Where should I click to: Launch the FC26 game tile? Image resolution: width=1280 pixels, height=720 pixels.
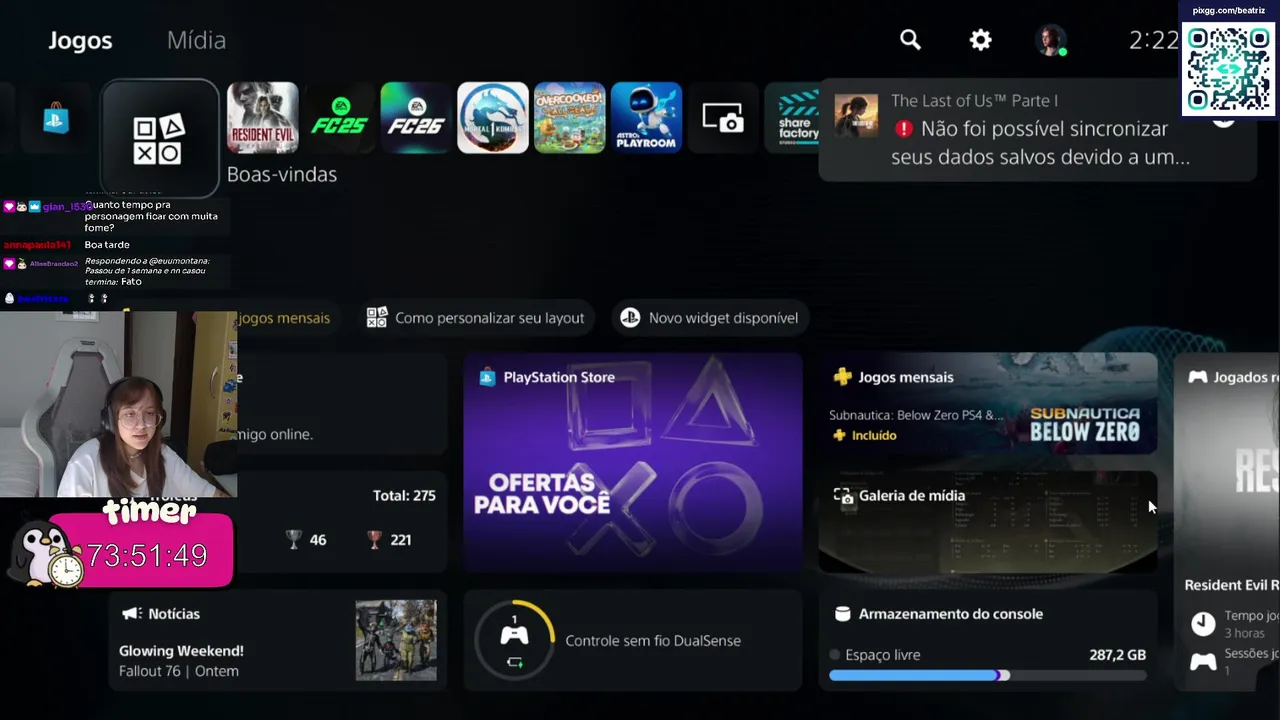(x=416, y=118)
